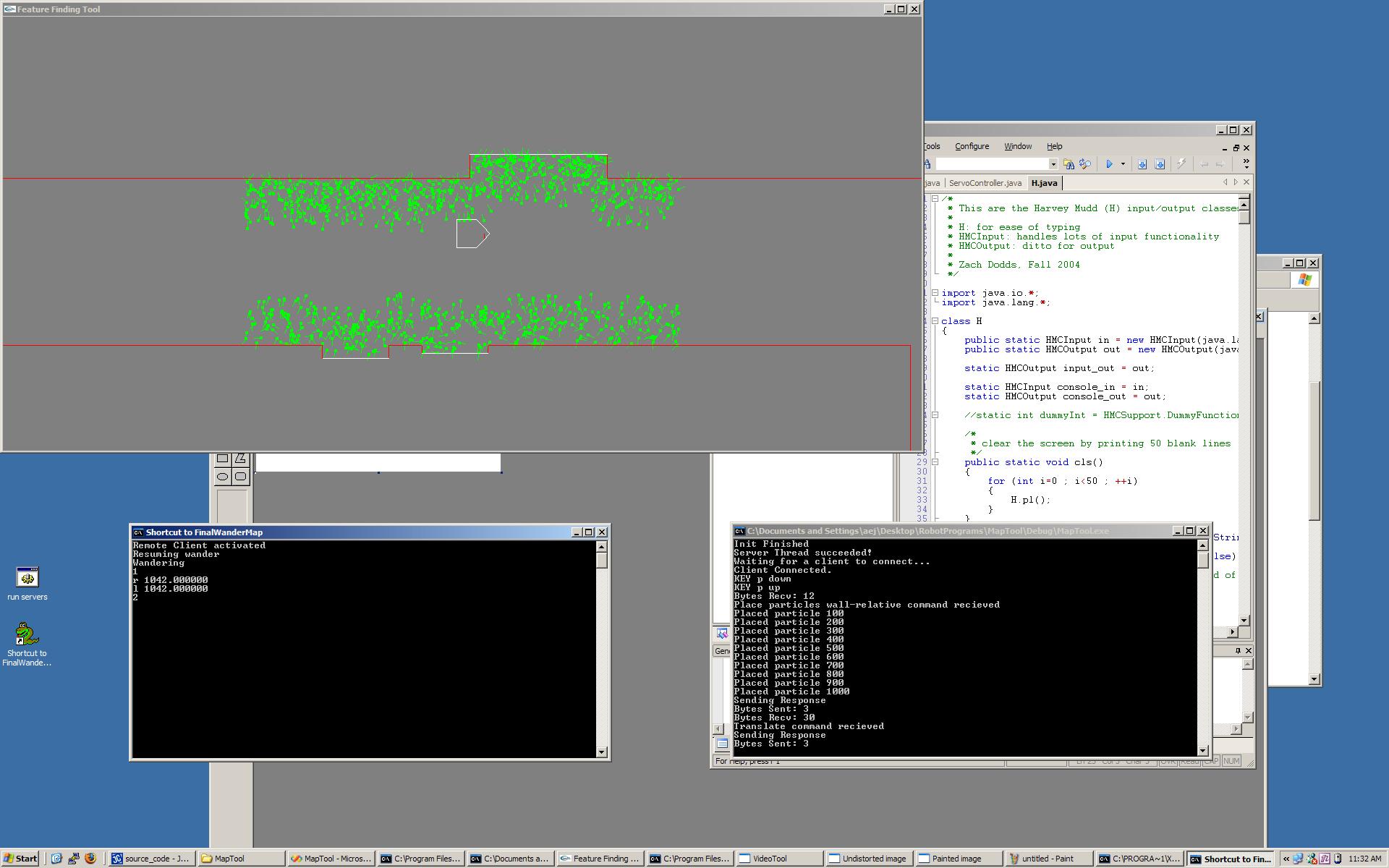Collapse the header comment block fold

point(935,198)
